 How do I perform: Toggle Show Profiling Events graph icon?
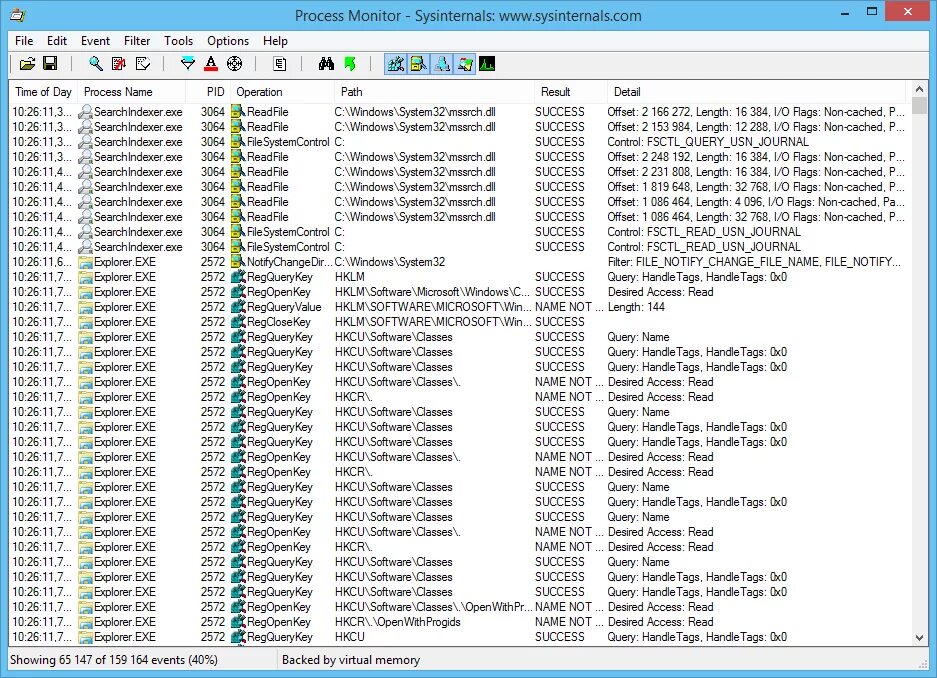click(x=487, y=63)
